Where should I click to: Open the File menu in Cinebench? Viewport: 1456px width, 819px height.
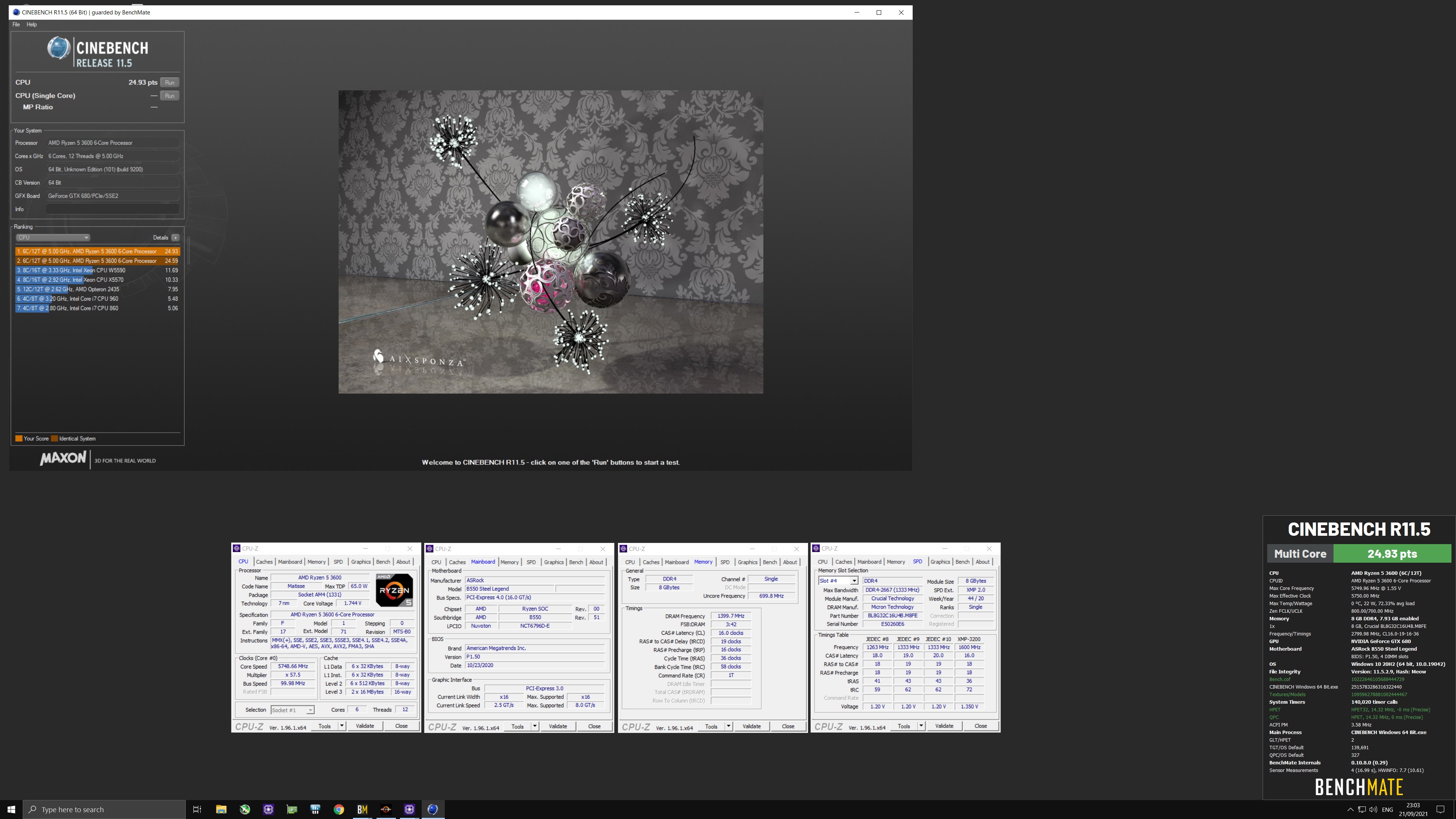tap(16, 24)
